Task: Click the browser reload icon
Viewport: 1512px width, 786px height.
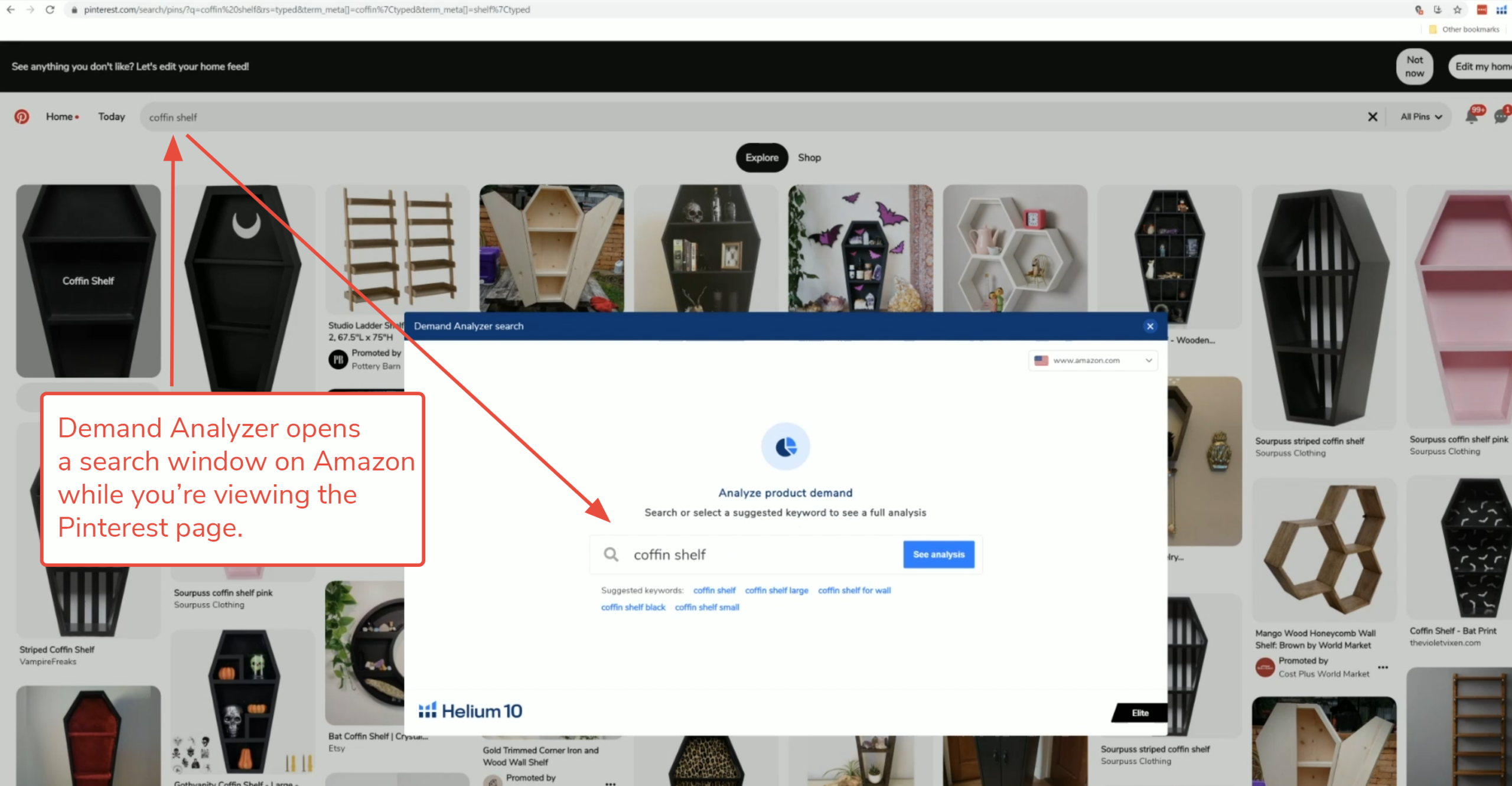Action: coord(50,9)
